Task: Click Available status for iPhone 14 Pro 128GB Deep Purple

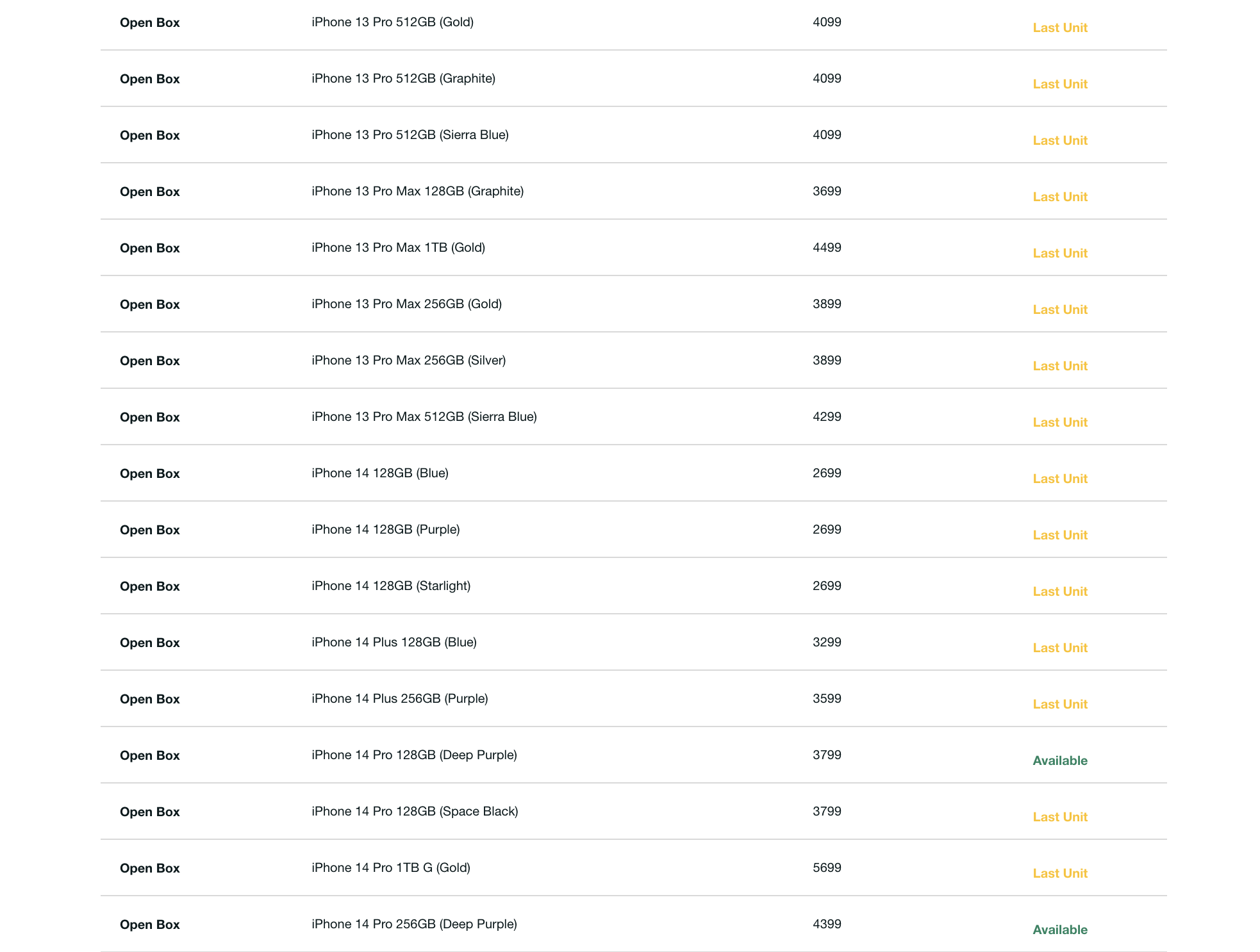Action: [1059, 760]
